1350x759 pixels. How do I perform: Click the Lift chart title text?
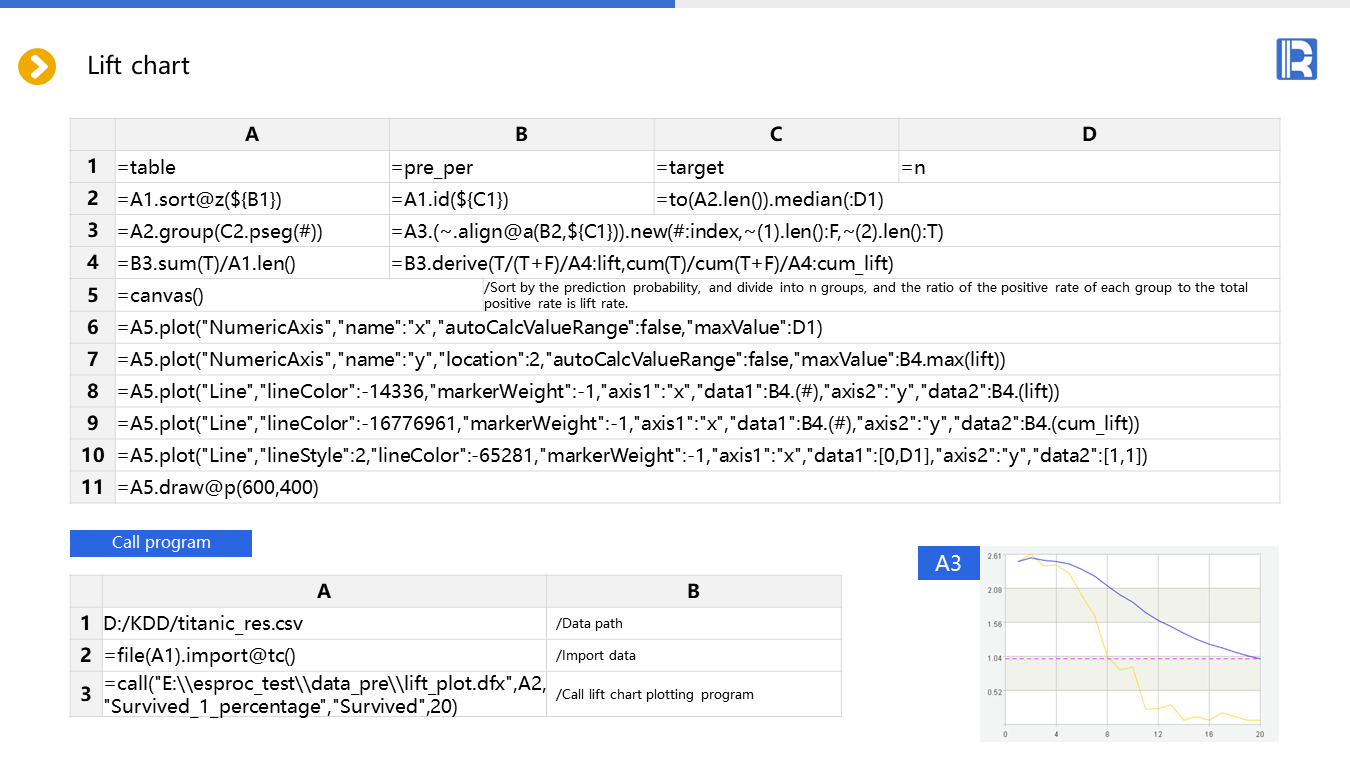coord(138,66)
